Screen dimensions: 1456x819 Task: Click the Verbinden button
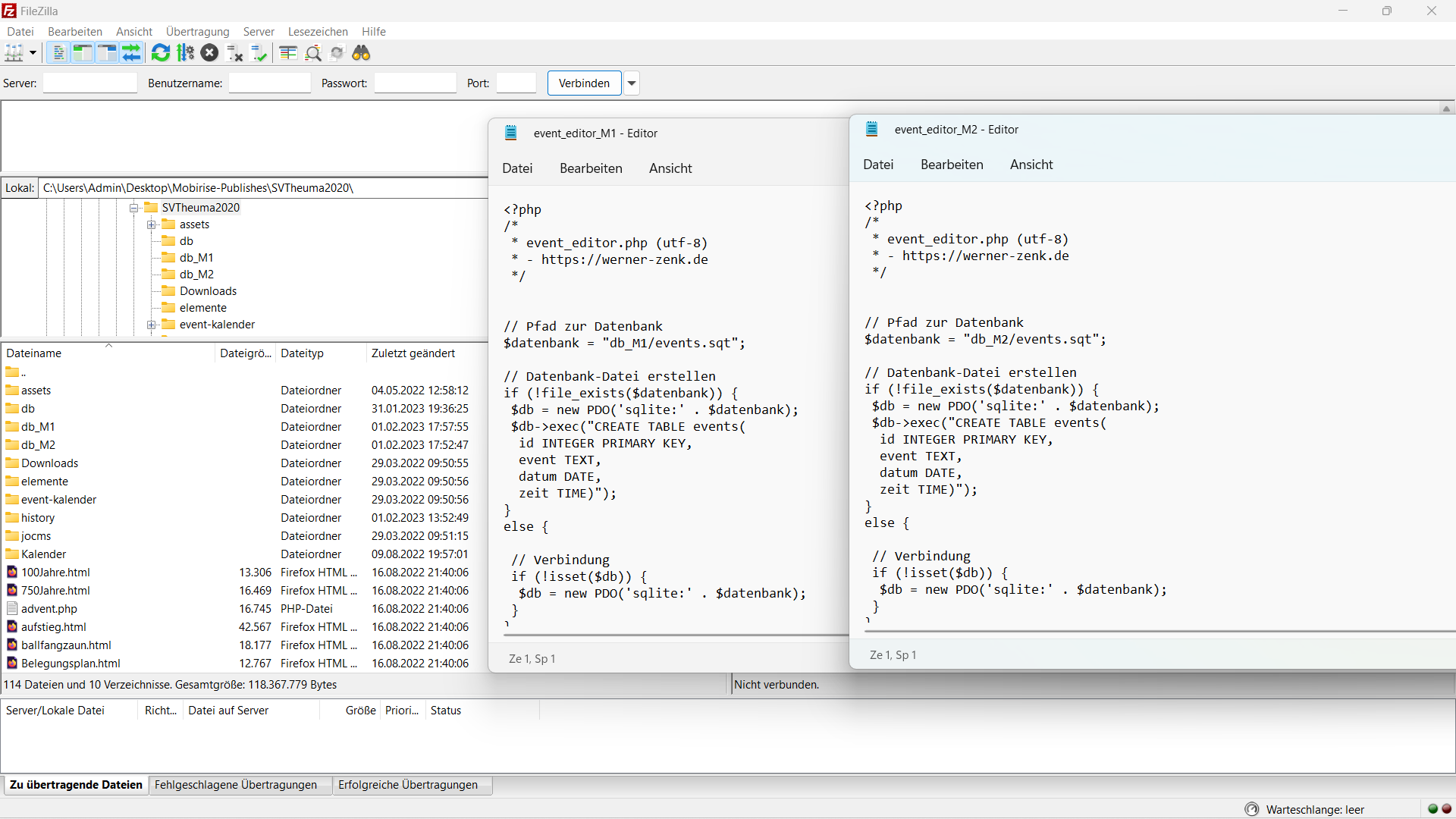(x=584, y=83)
